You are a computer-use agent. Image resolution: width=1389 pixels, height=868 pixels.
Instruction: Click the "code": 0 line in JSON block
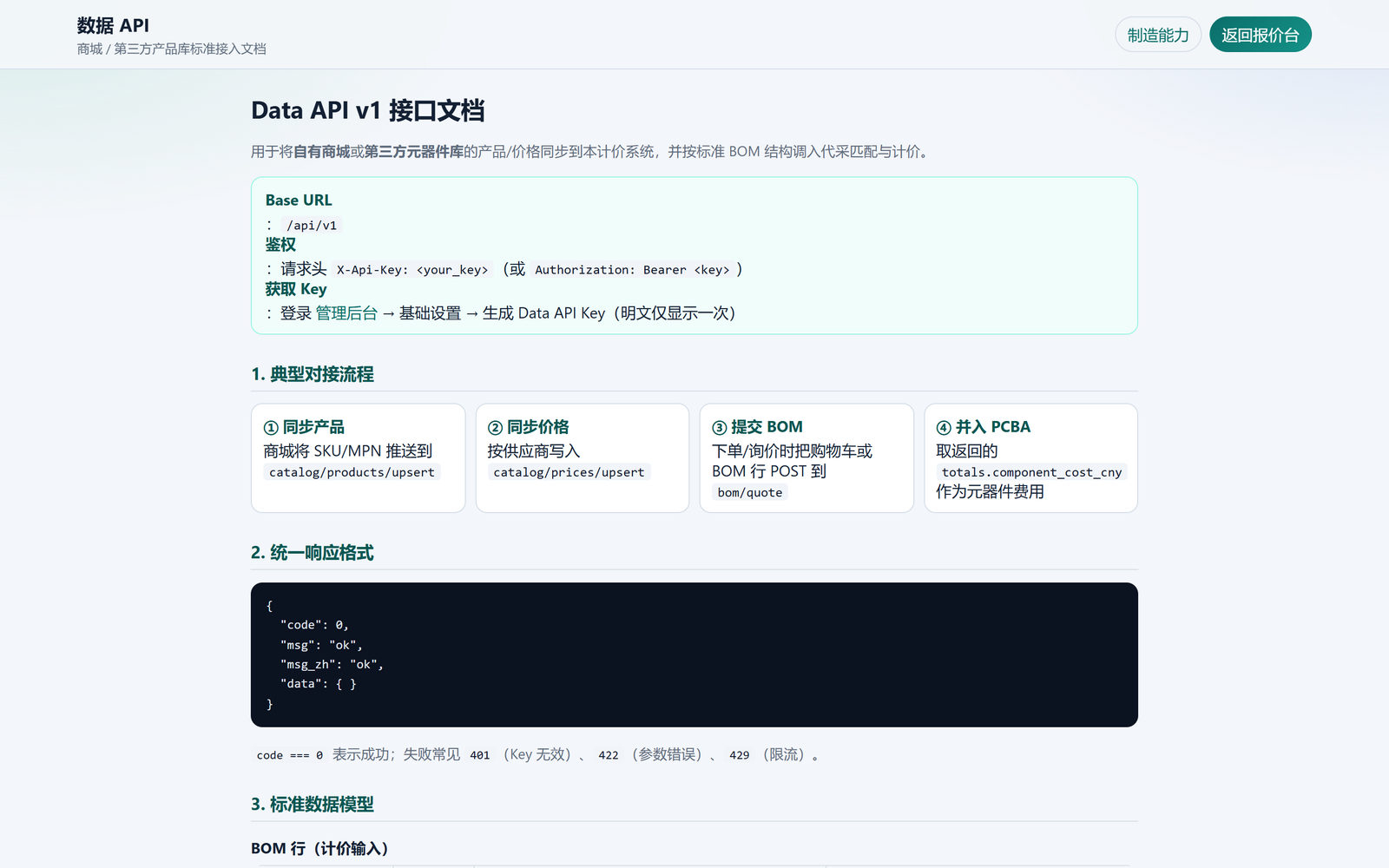coord(314,625)
